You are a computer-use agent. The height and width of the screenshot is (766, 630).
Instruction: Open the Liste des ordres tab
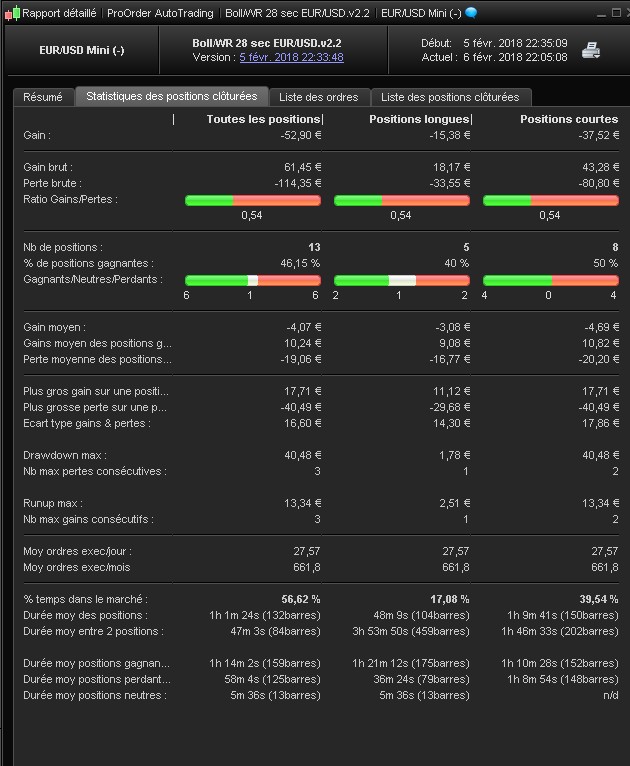point(317,97)
